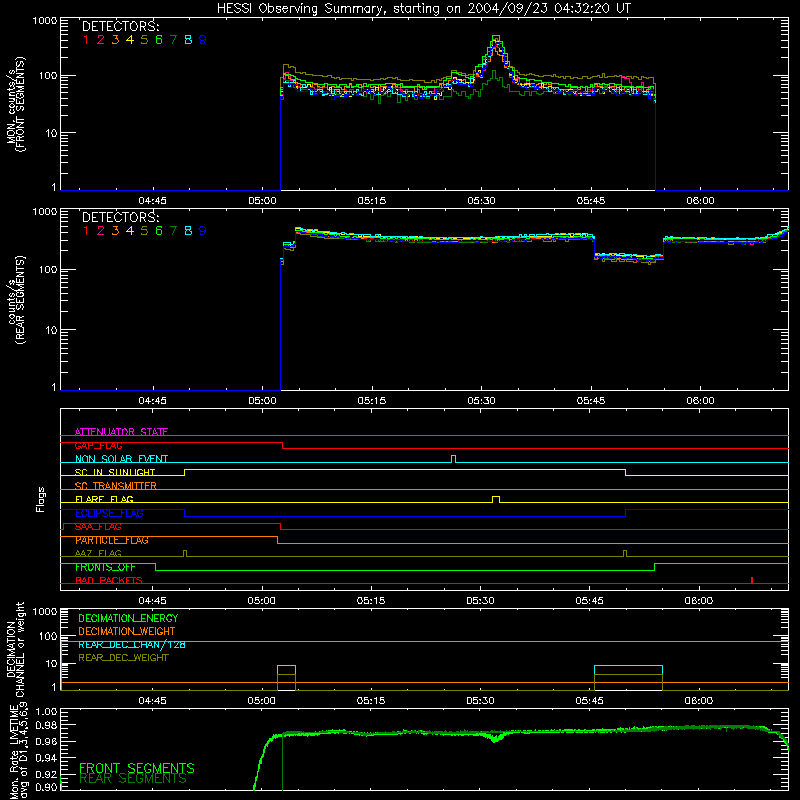Click the 05:45 tick label under the rear segments plot
The height and width of the screenshot is (800, 800).
[x=591, y=401]
